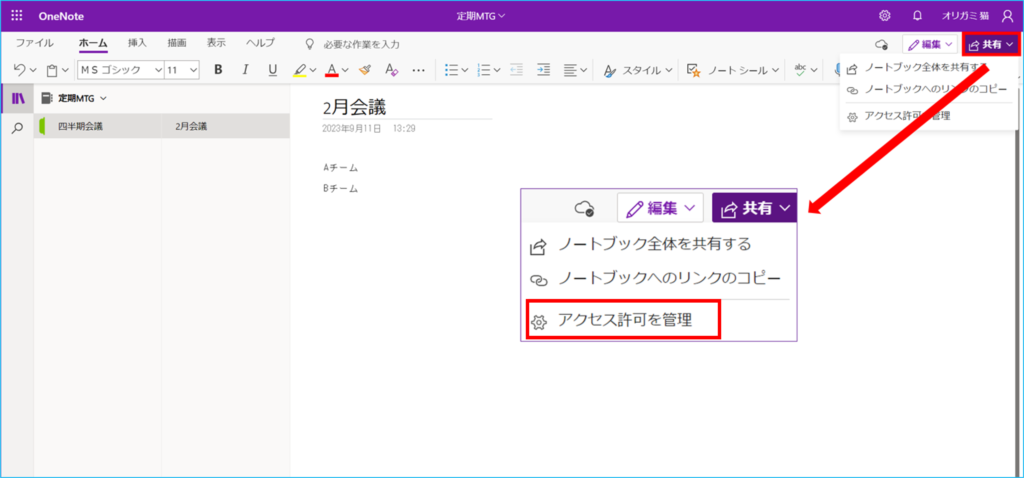1024x478 pixels.
Task: Toggle underline text formatting
Action: pos(270,70)
